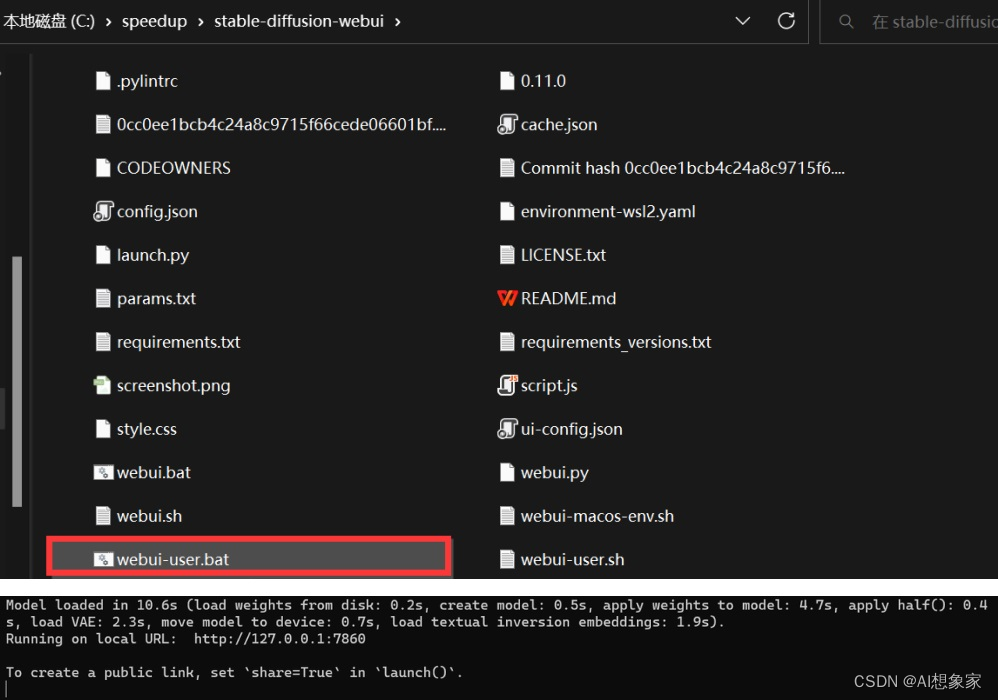
Task: Select the 0.11.0 file name
Action: pos(543,81)
